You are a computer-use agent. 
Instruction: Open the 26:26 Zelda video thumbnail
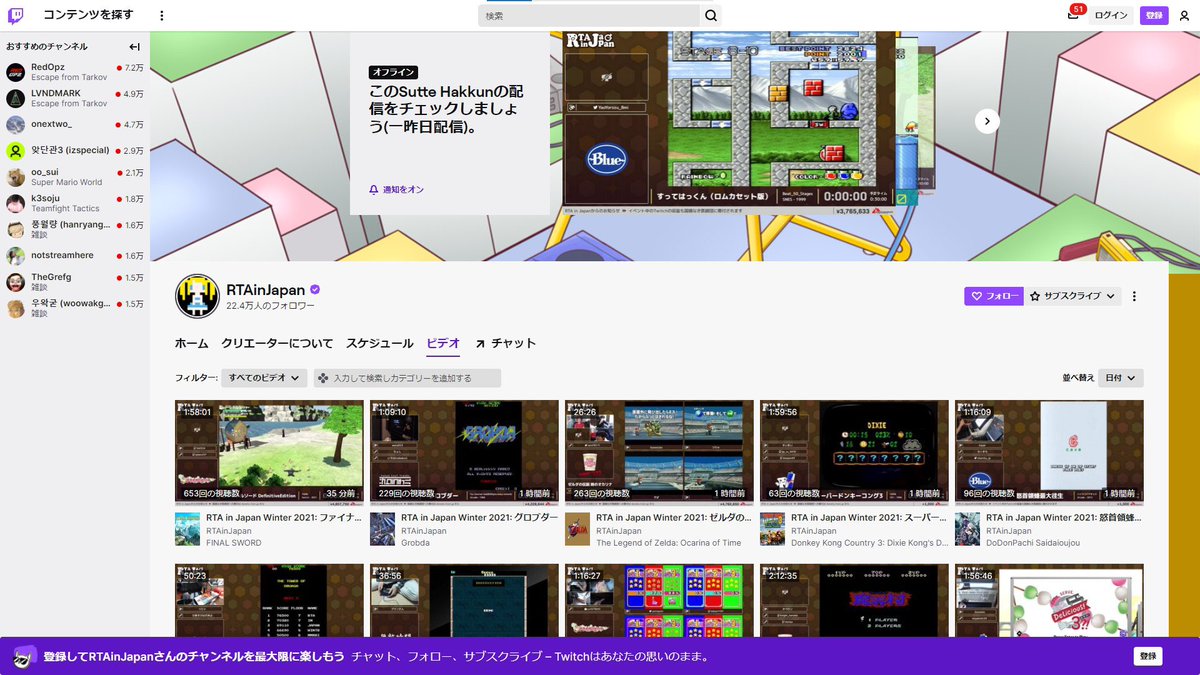tap(659, 453)
